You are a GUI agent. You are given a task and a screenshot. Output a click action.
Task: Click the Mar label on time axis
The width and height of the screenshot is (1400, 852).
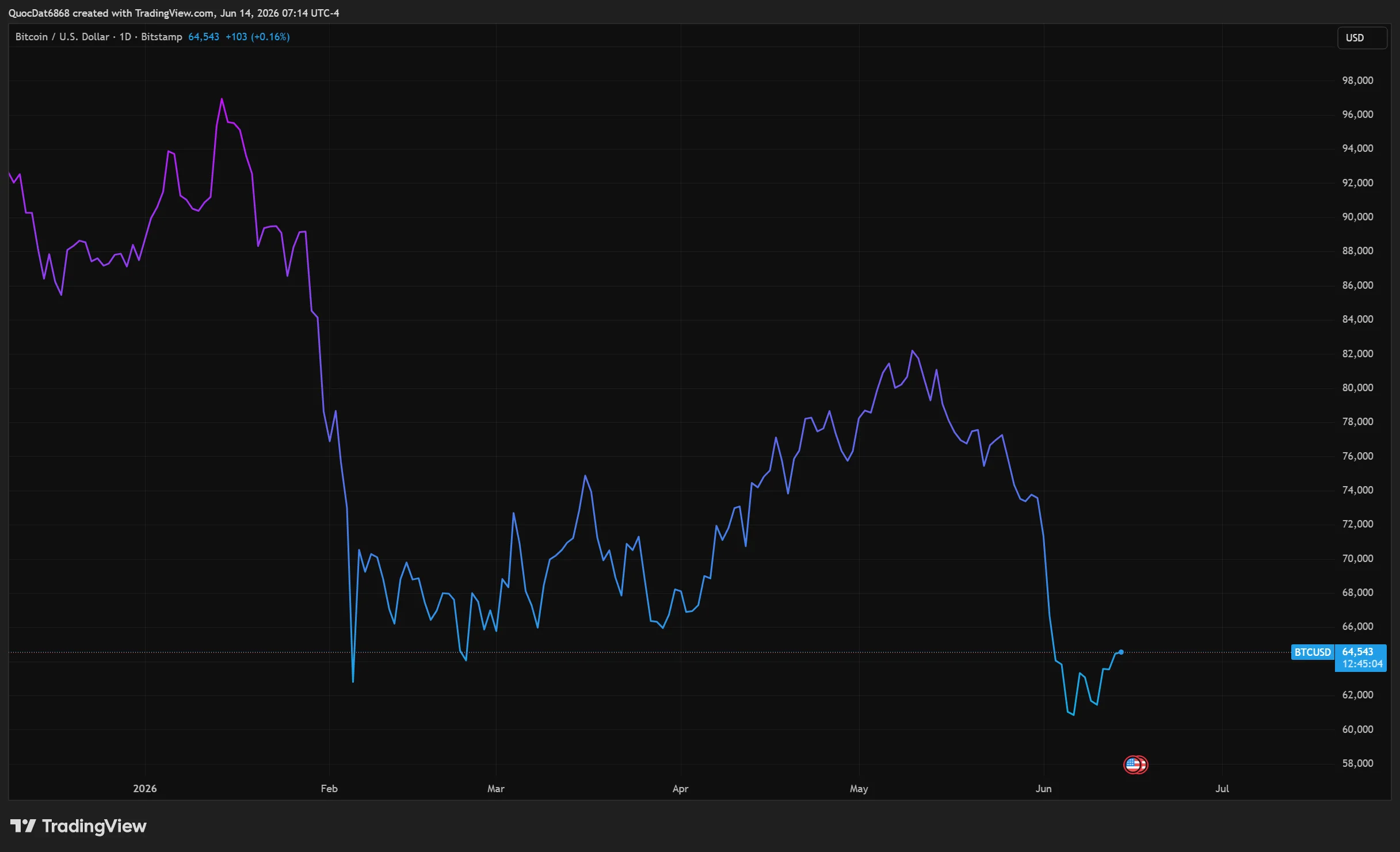(x=496, y=789)
